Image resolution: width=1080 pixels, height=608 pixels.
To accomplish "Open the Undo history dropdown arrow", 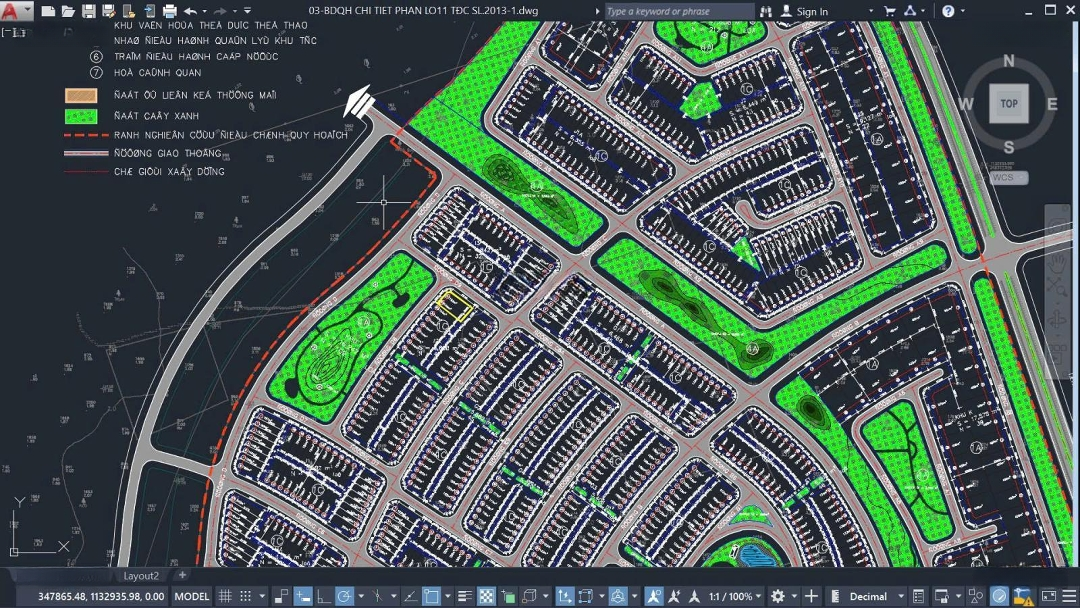I will point(205,11).
